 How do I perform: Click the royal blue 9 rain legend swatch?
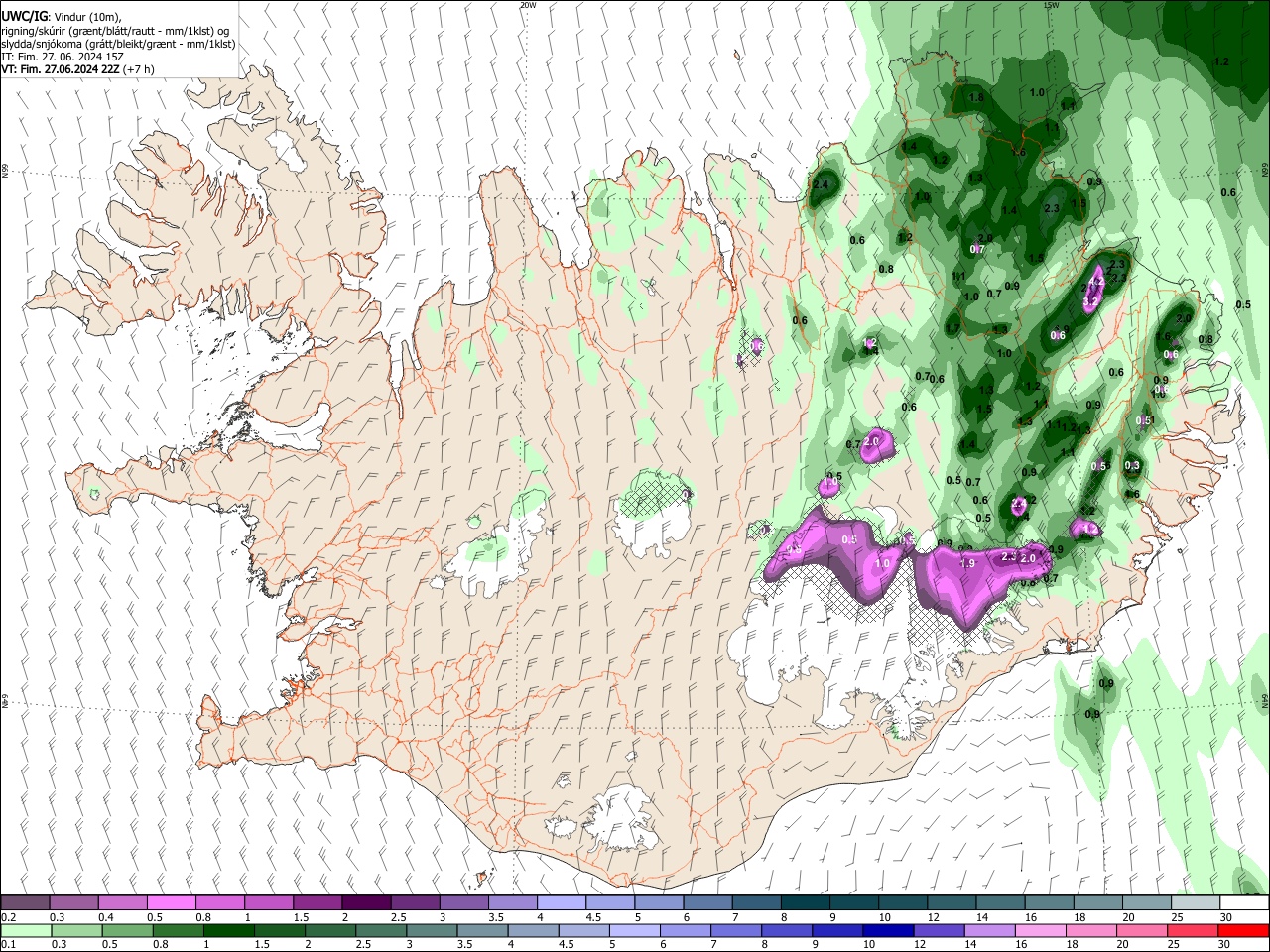point(837,931)
